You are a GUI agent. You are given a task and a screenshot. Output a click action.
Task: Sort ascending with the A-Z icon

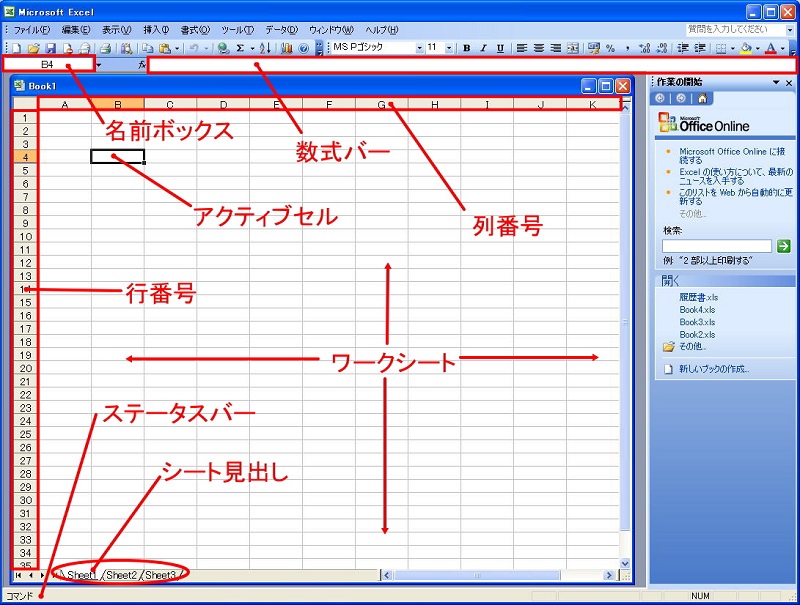(x=265, y=48)
